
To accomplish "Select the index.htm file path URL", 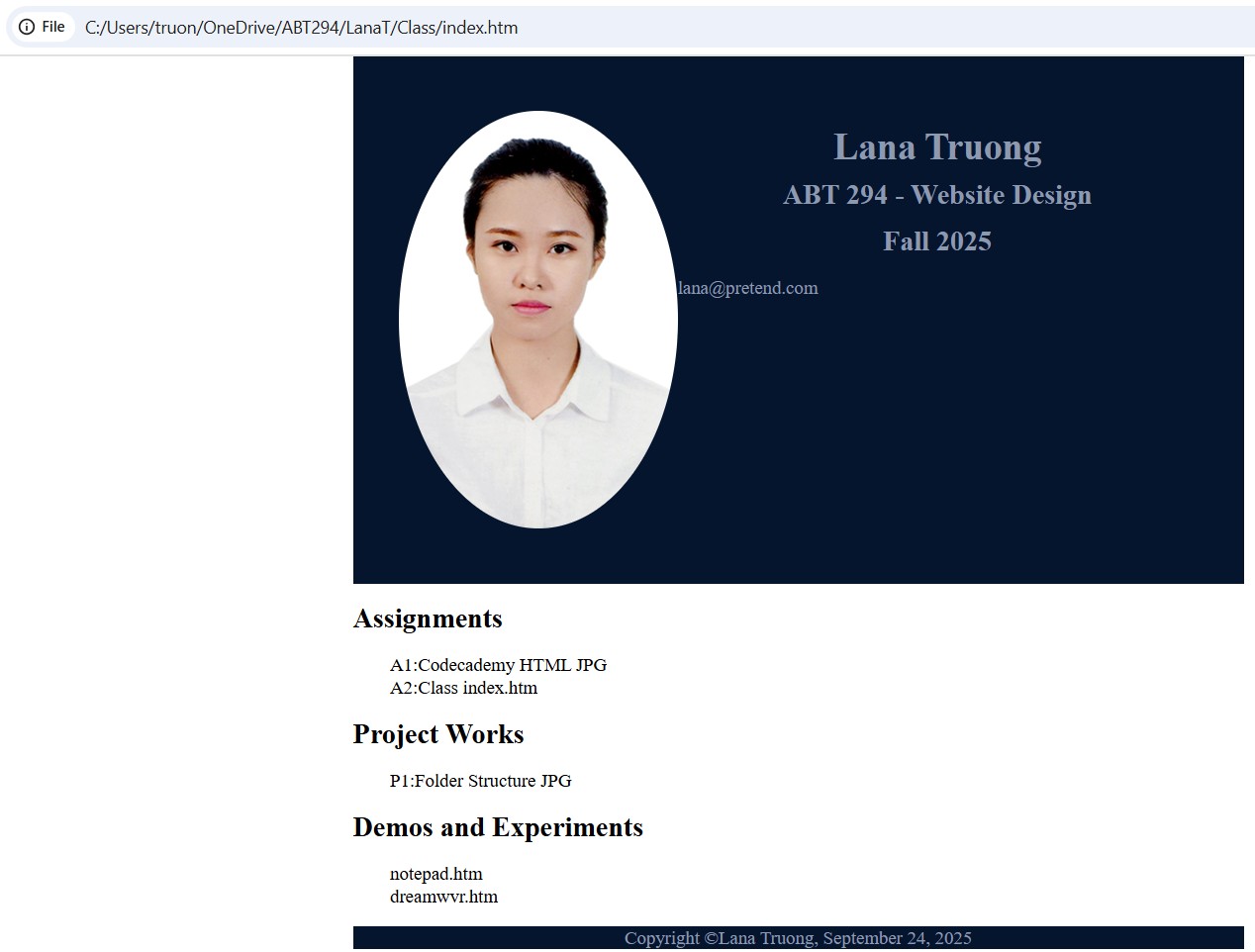I will [x=301, y=28].
